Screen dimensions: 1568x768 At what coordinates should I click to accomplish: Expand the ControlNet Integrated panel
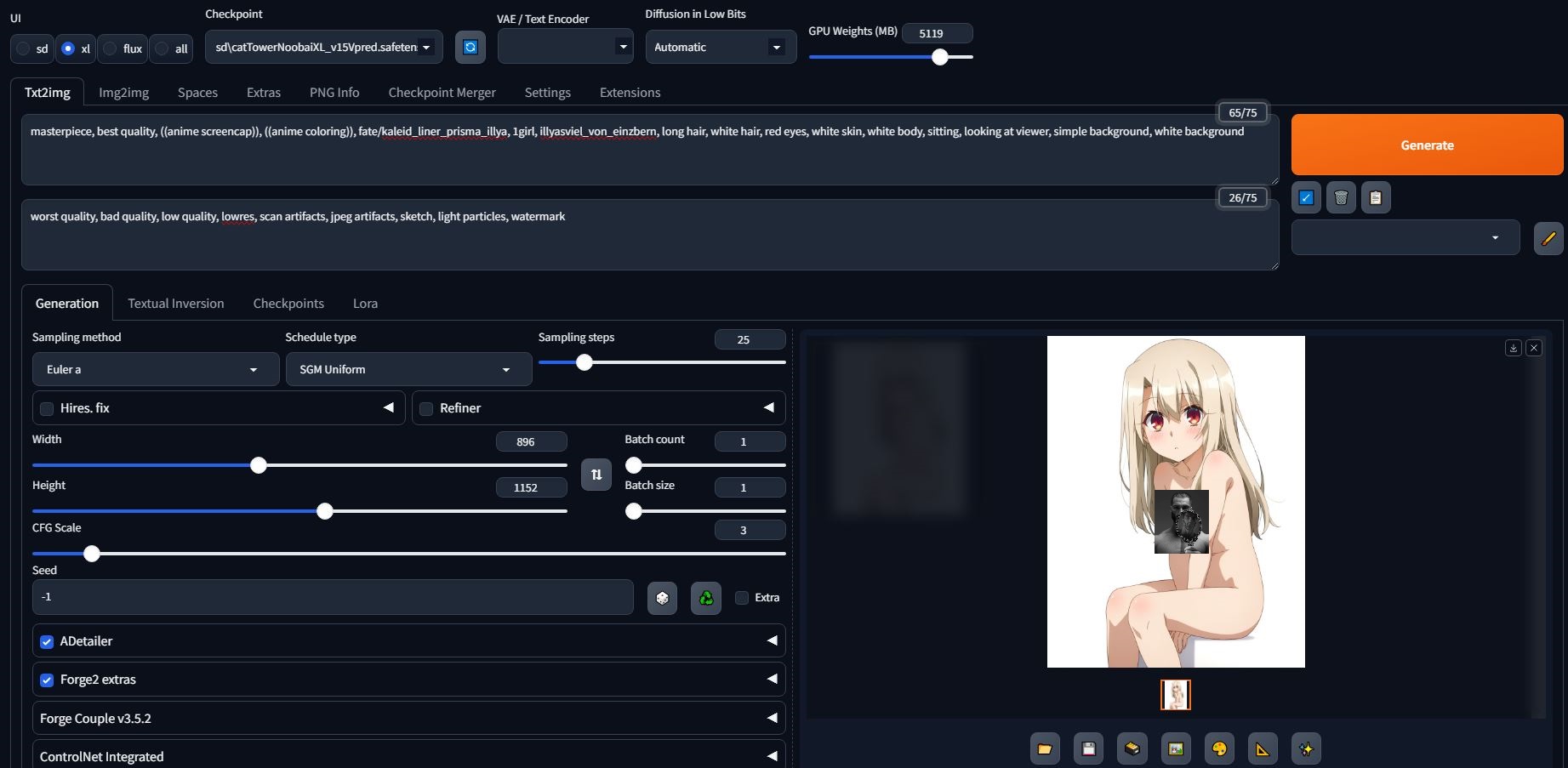pos(408,755)
